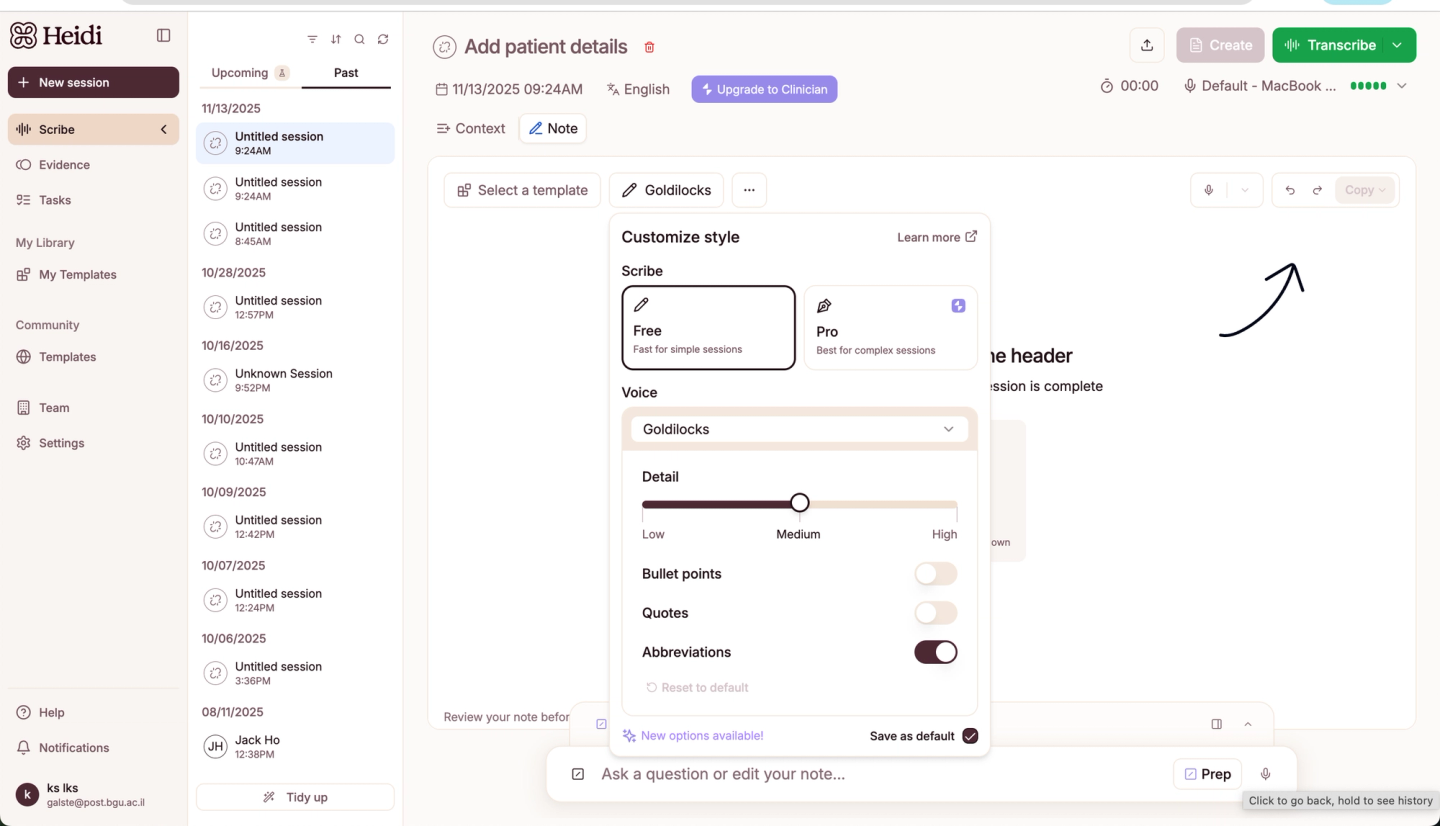1440x826 pixels.
Task: Open the Context tab
Action: 471,128
